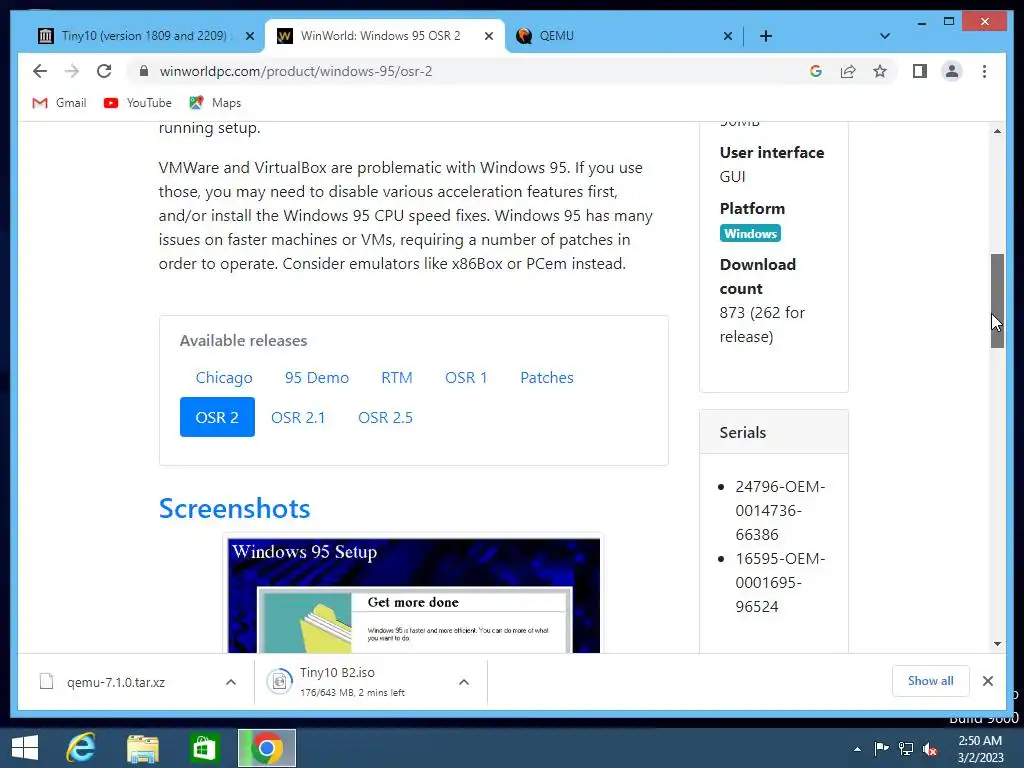Open Action Center flag icon
The height and width of the screenshot is (768, 1024).
point(882,748)
